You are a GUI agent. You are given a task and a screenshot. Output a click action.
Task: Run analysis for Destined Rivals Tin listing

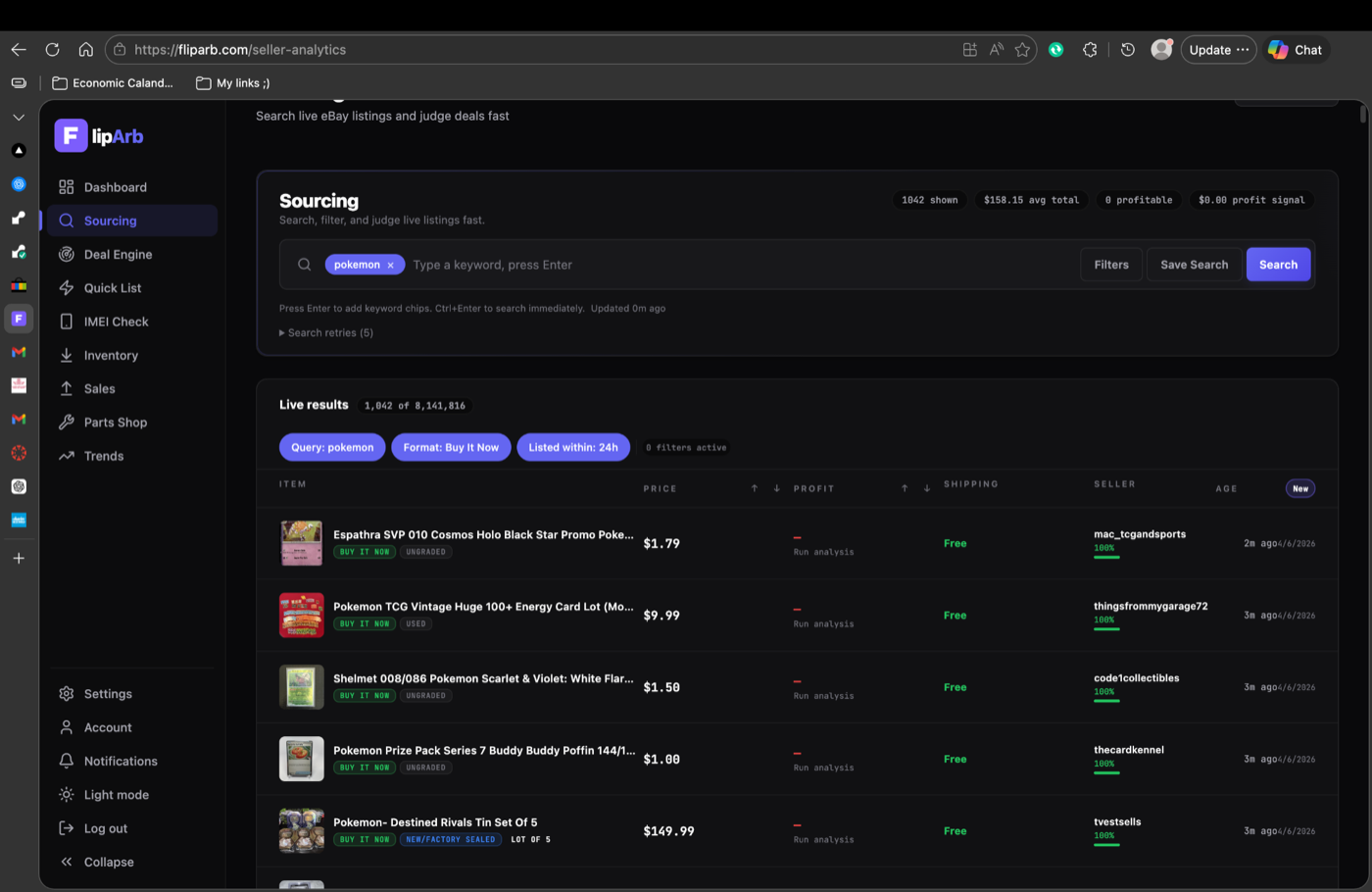click(823, 840)
